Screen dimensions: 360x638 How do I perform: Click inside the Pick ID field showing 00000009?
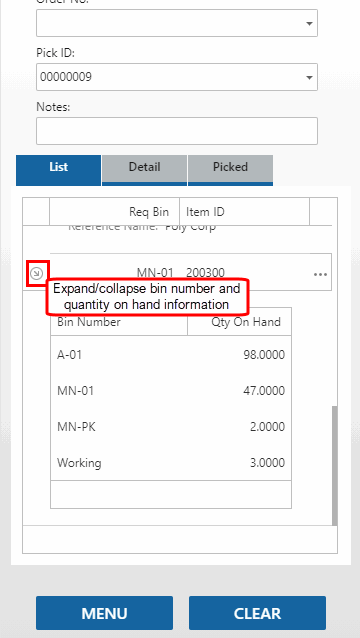(177, 77)
